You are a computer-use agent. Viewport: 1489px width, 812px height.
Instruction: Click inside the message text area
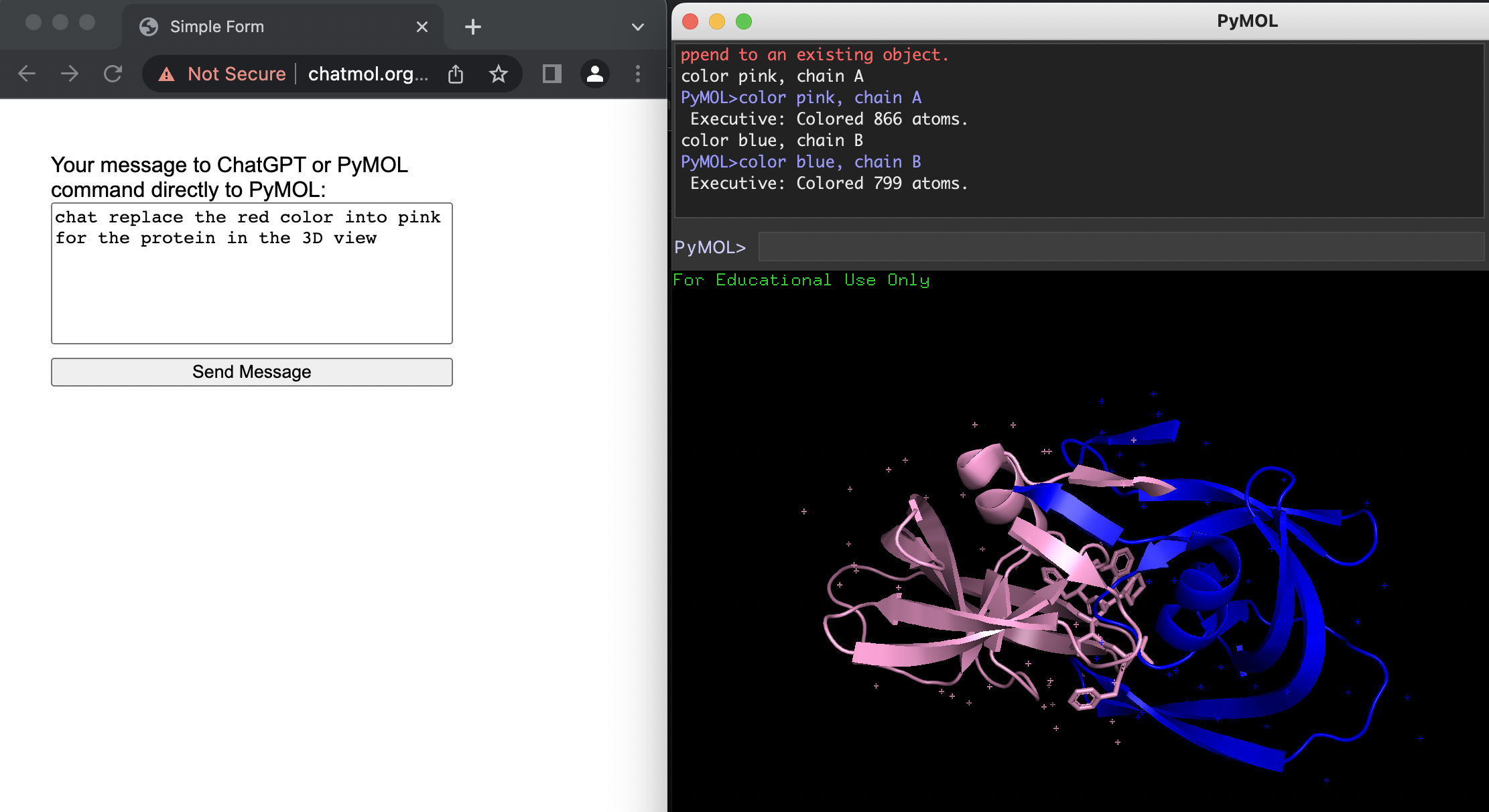tap(252, 273)
